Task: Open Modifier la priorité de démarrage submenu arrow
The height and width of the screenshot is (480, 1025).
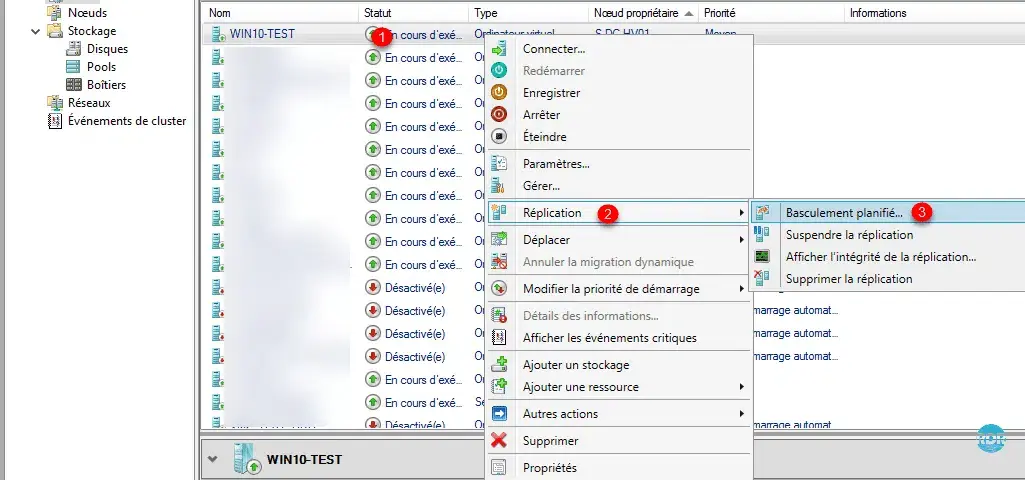Action: tap(741, 288)
